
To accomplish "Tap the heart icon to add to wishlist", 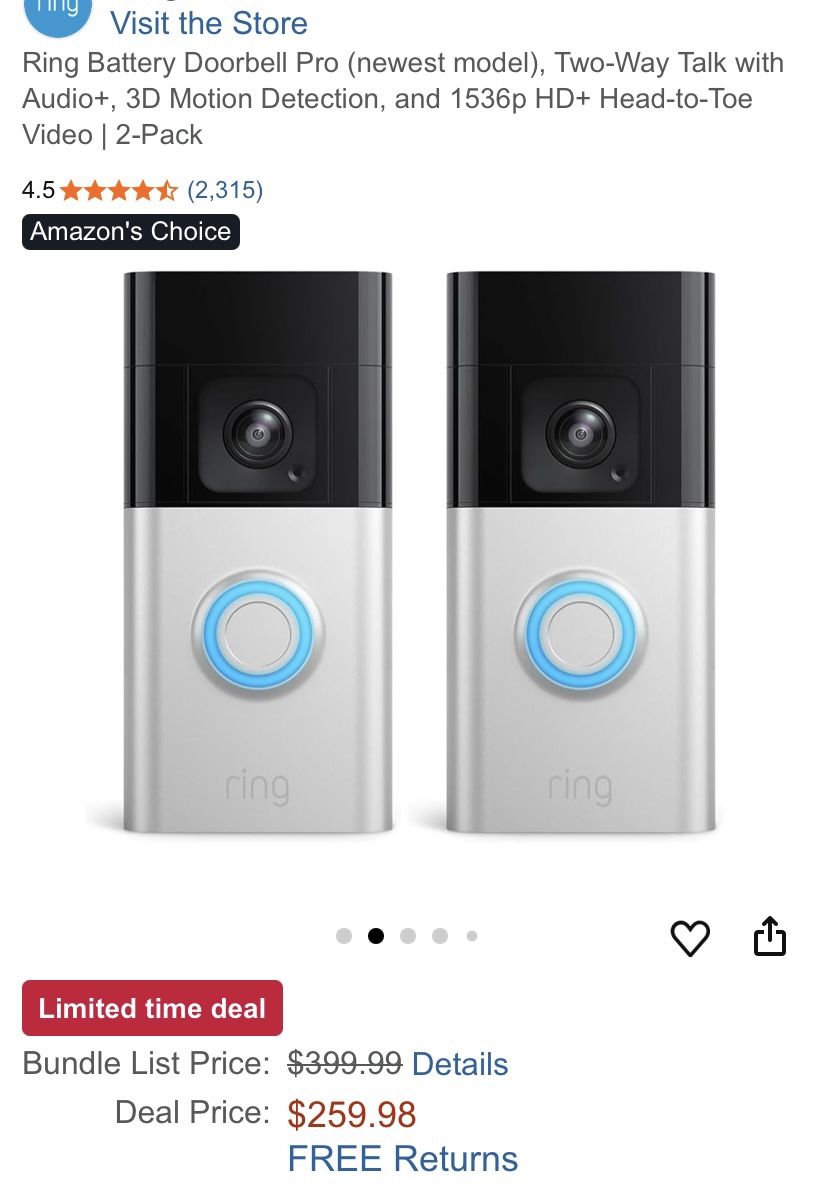I will pos(690,937).
